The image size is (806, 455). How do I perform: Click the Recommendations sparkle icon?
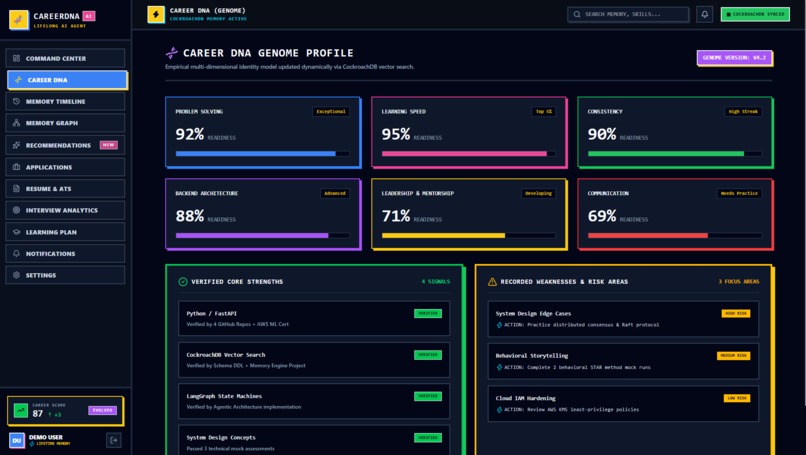(16, 145)
